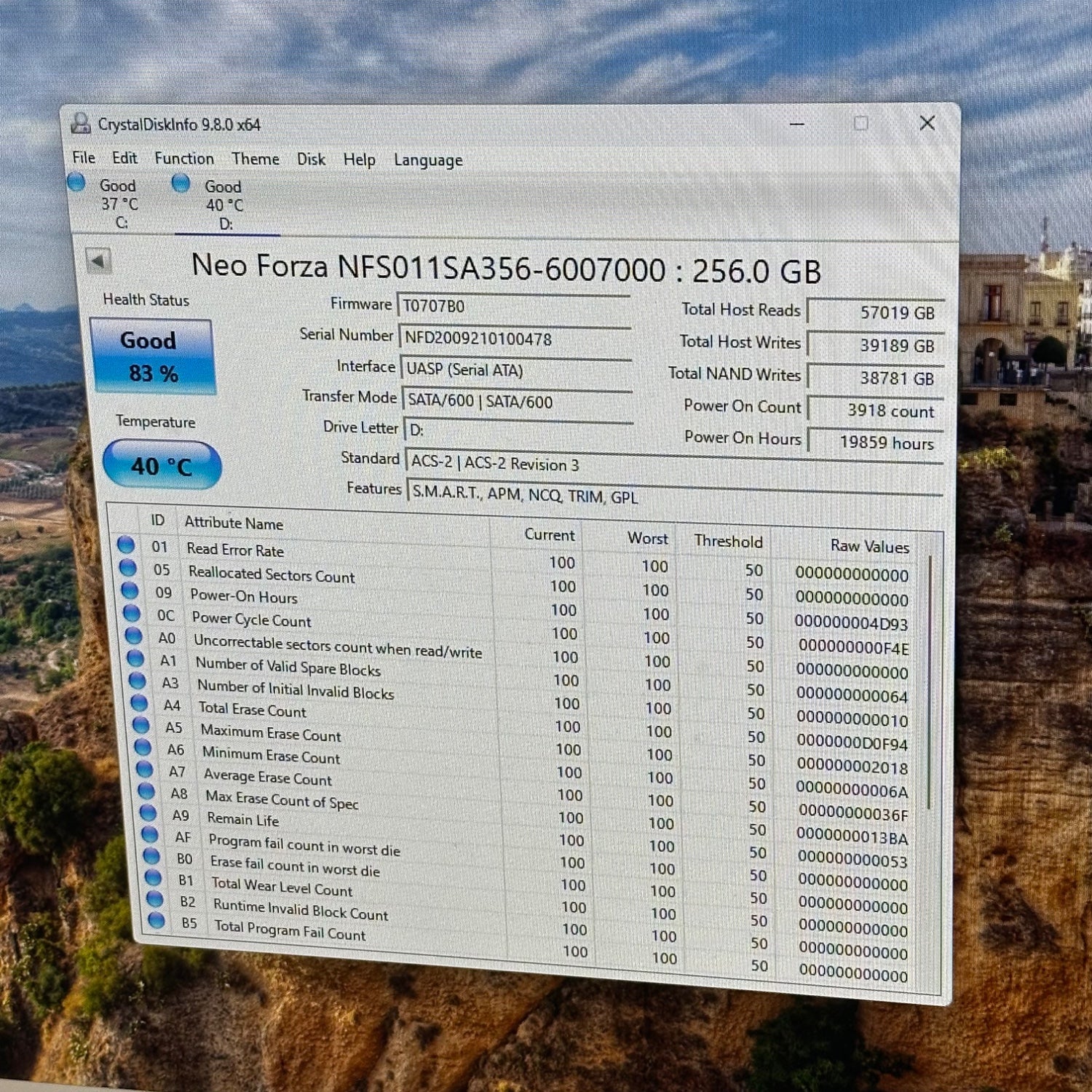Minimize the CrystalDiskInfo window
This screenshot has height=1092, width=1092.
797,124
